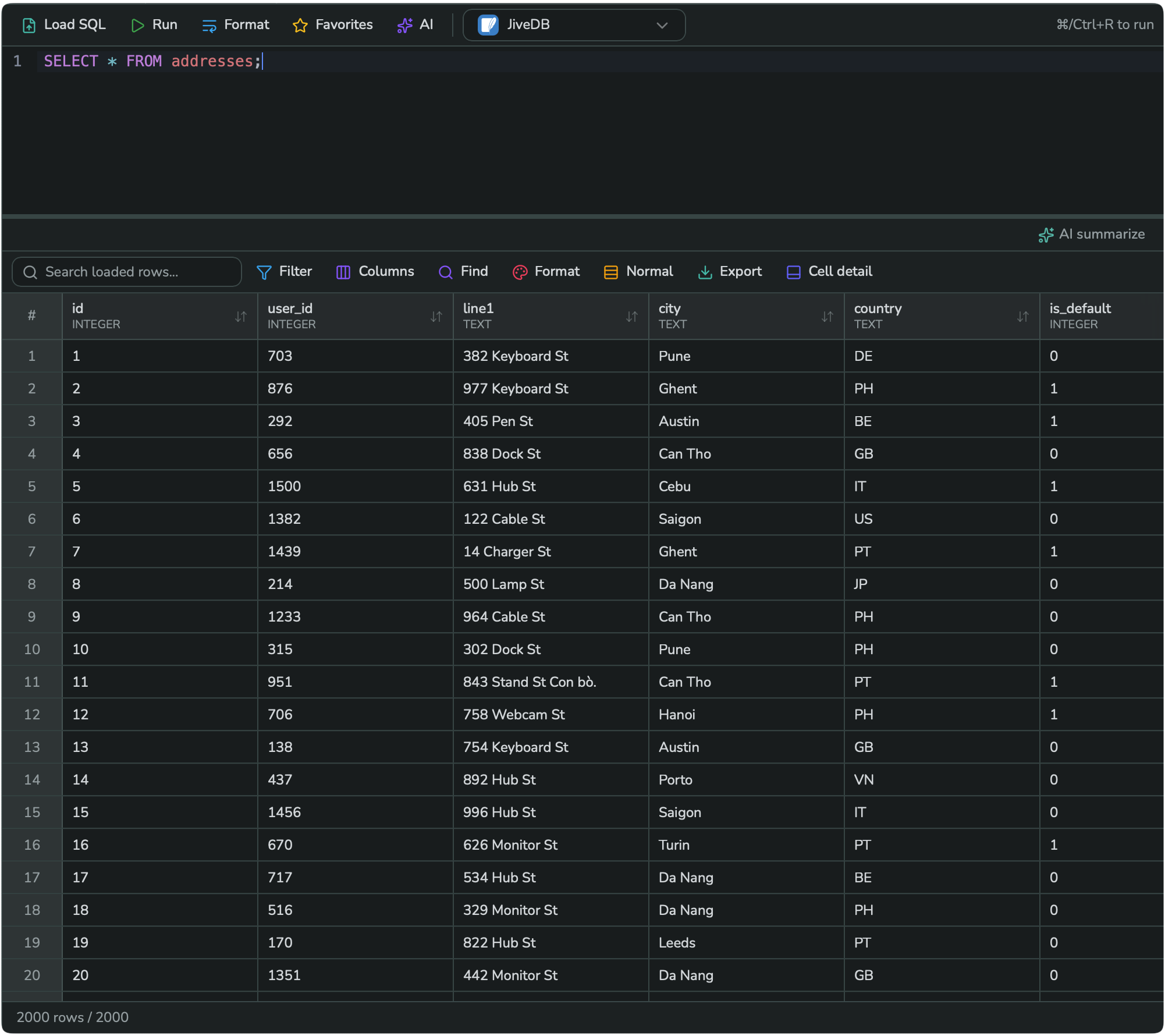
Task: Select cell '442 Monitor St'
Action: pos(551,975)
